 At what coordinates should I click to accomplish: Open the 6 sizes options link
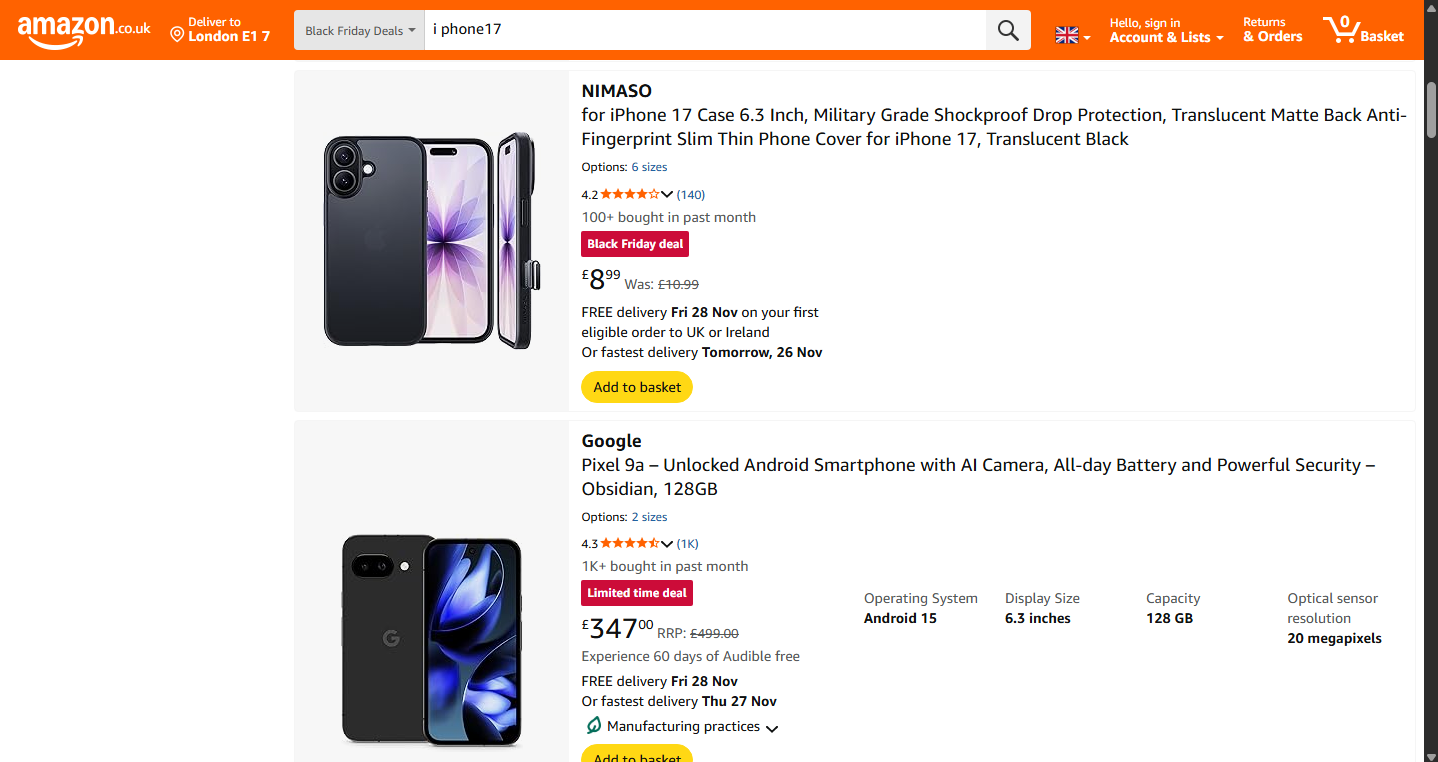[x=649, y=167]
